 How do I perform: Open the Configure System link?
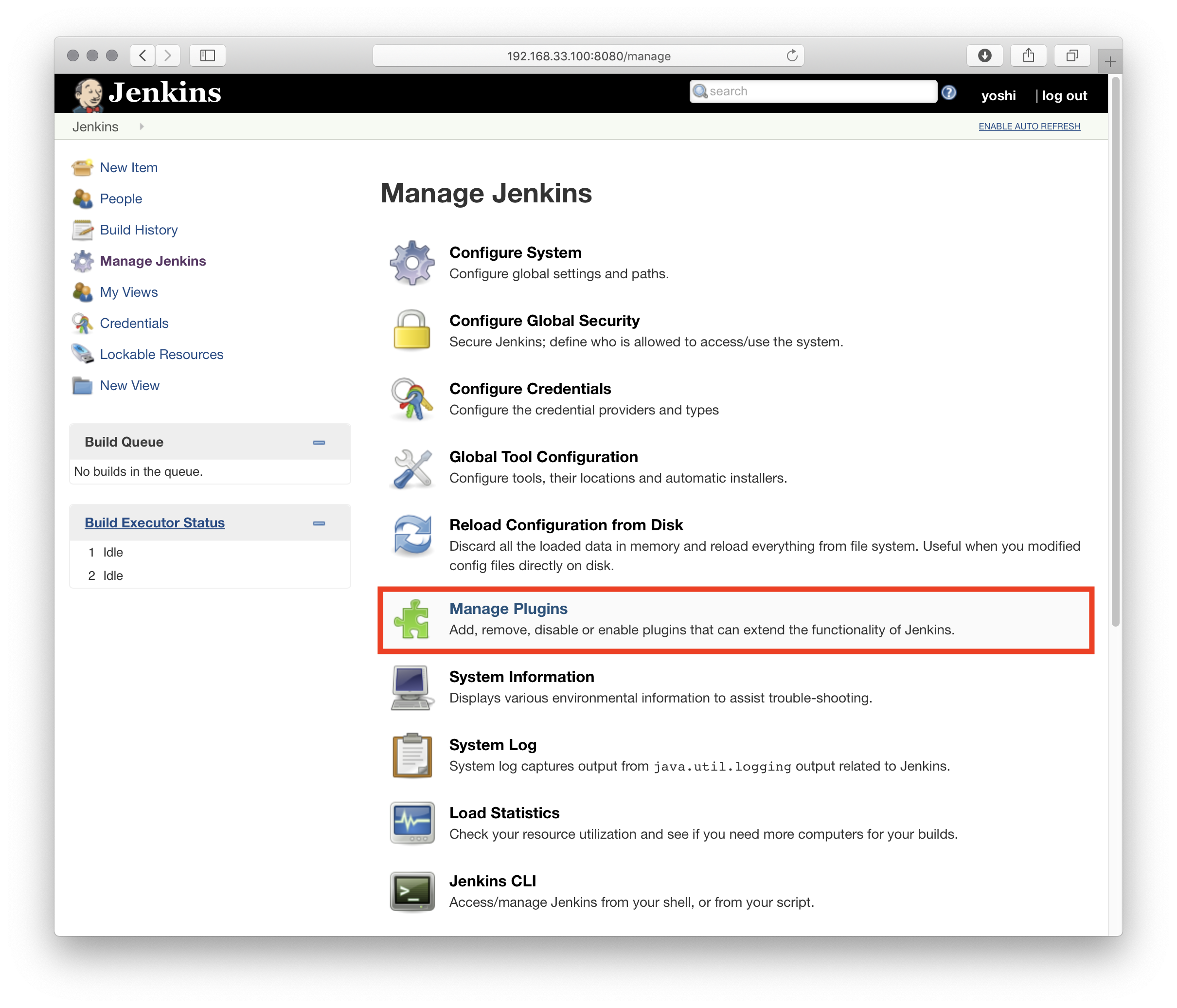515,252
